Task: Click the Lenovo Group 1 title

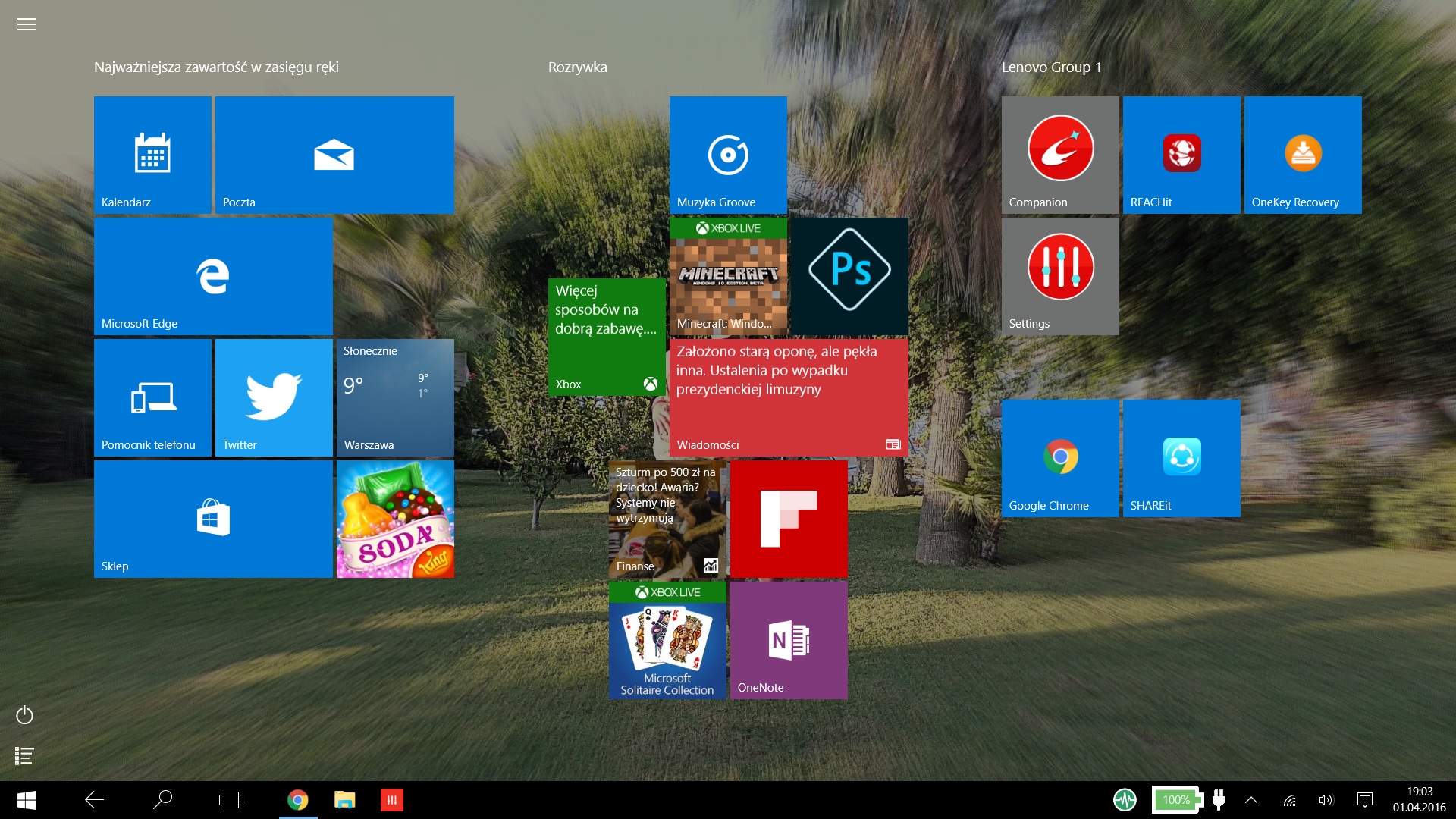Action: (x=1051, y=67)
